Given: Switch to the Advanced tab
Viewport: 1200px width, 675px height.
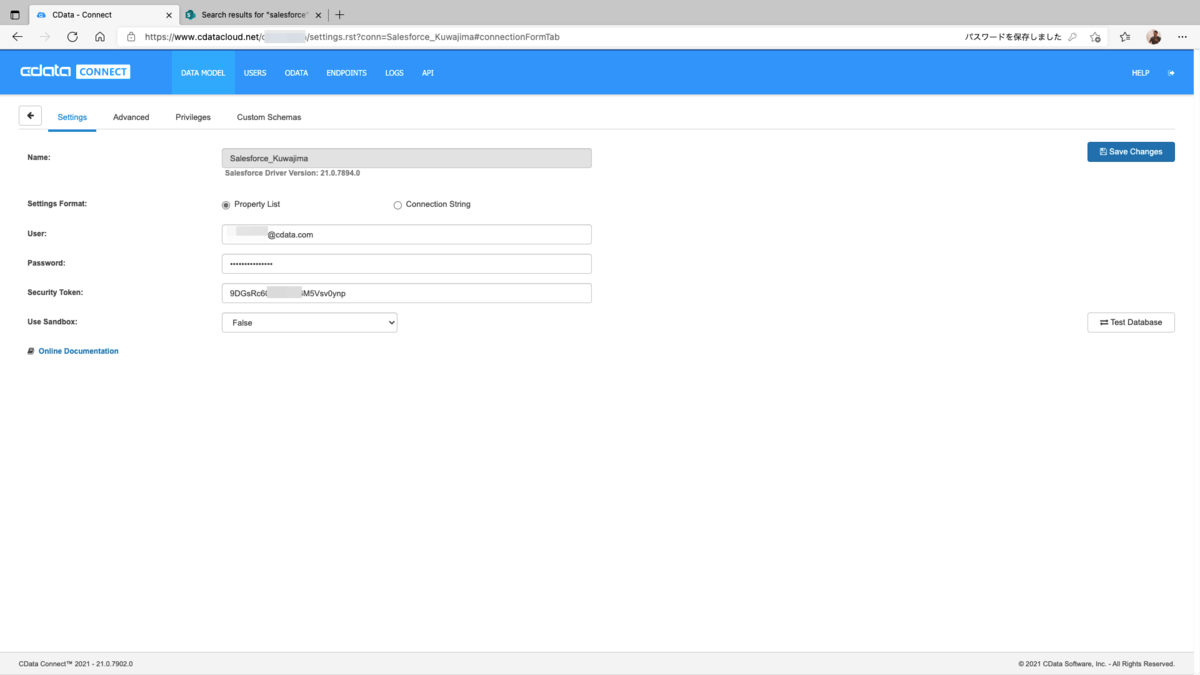Looking at the screenshot, I should pos(131,117).
